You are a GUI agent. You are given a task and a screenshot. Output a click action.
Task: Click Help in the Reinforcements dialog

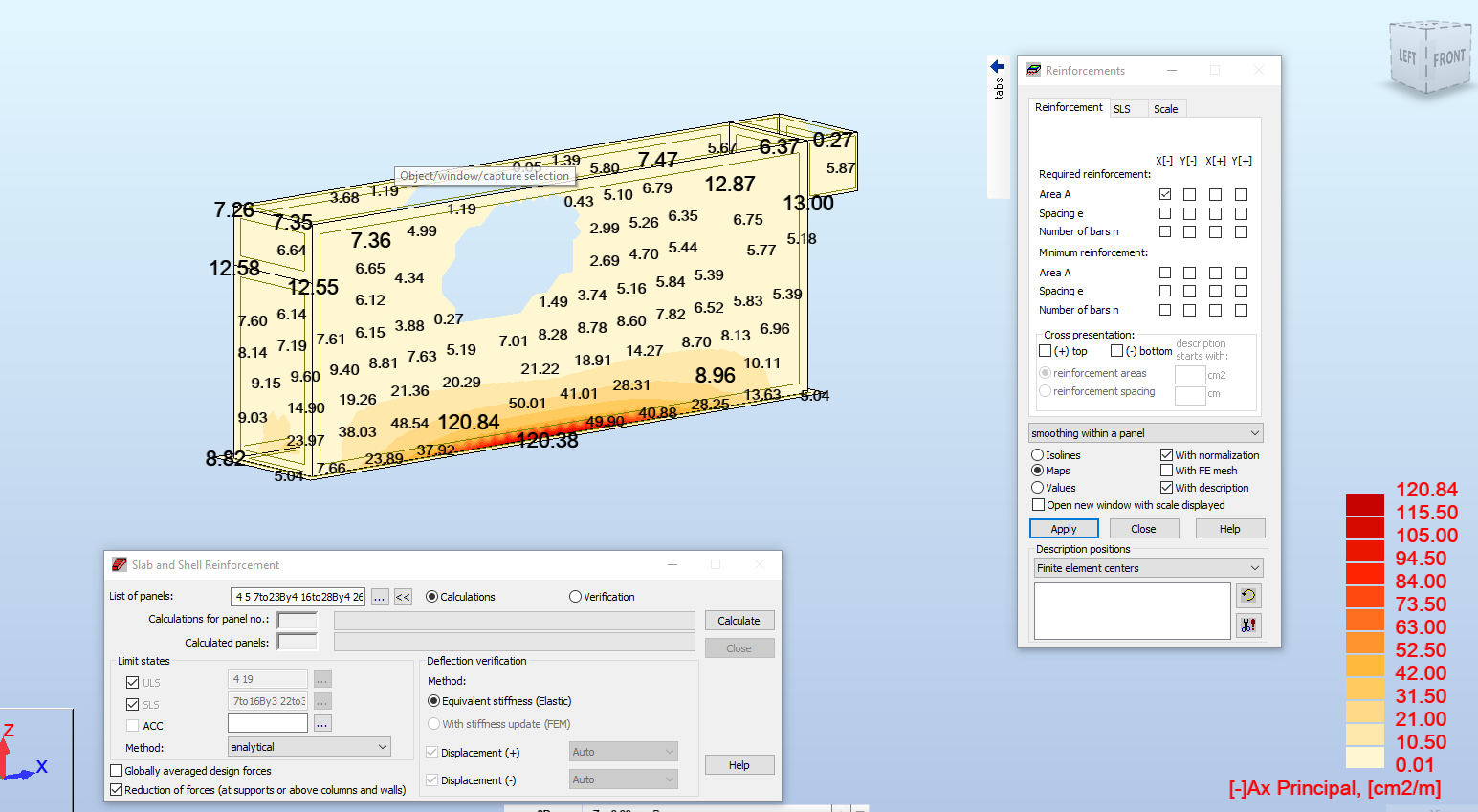[x=1230, y=529]
